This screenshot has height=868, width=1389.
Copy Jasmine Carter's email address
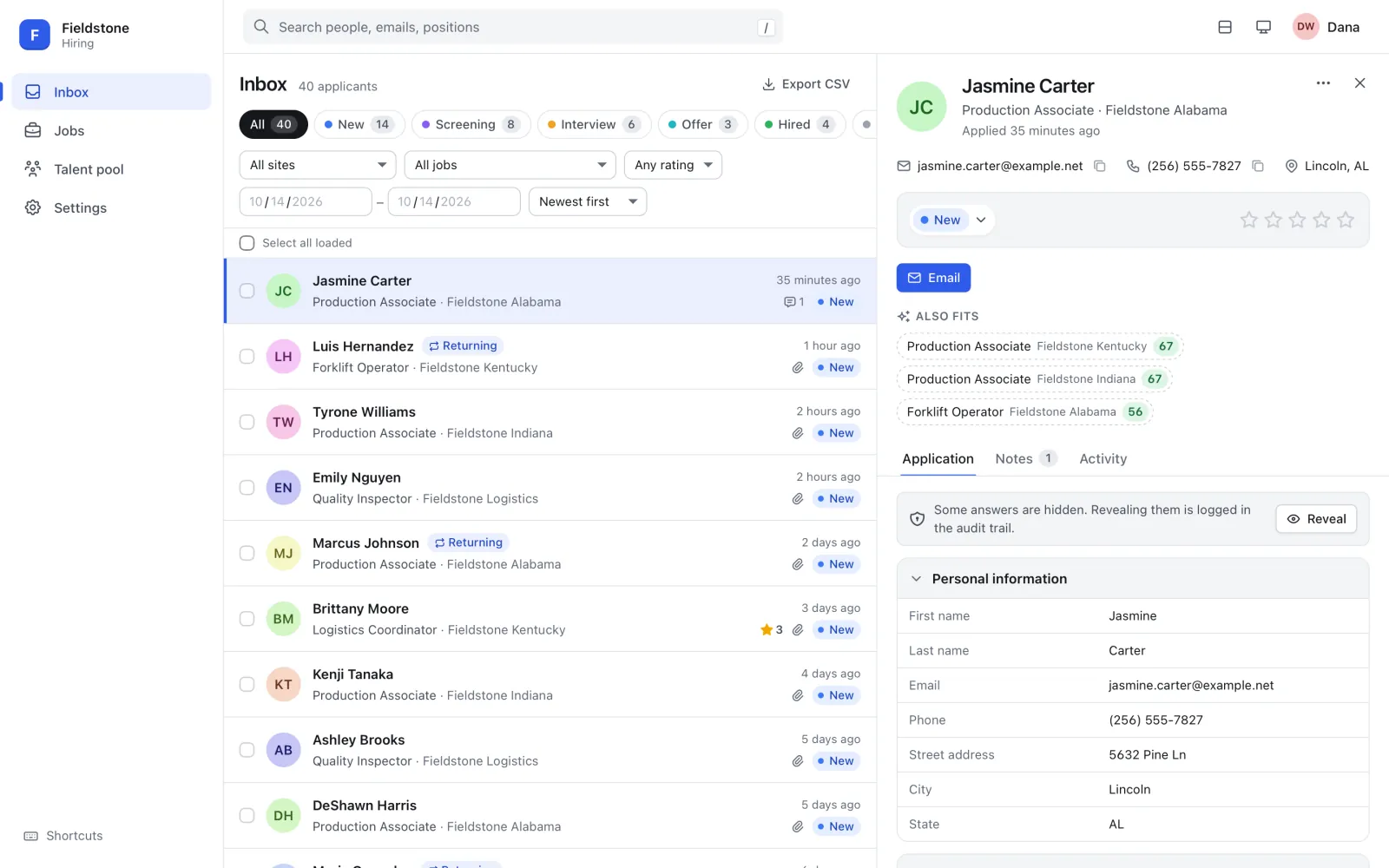tap(1100, 166)
